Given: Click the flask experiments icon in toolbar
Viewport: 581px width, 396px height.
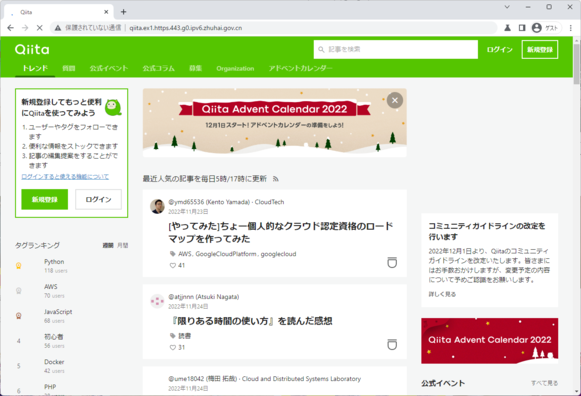Looking at the screenshot, I should pyautogui.click(x=508, y=28).
